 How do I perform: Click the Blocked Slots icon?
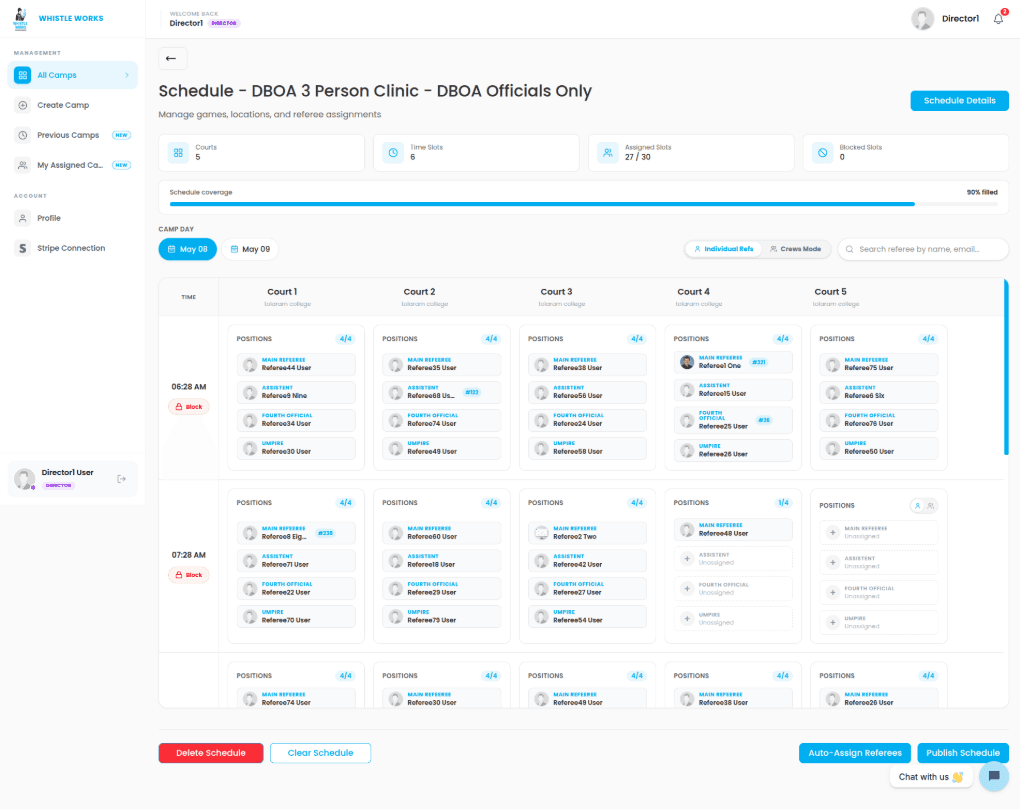point(822,153)
